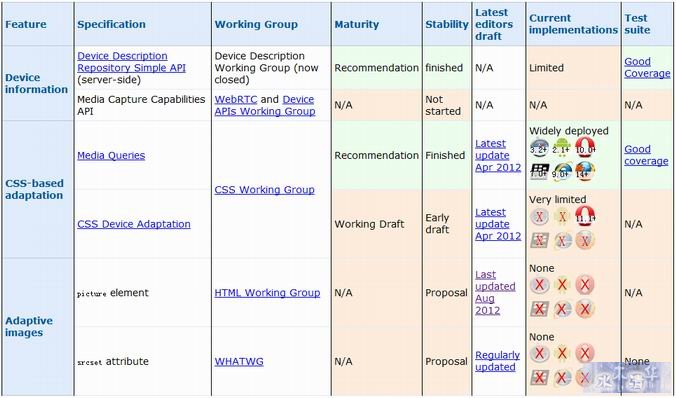Click the BlackBerry 7.0+ icon for Media Queries

tap(539, 172)
